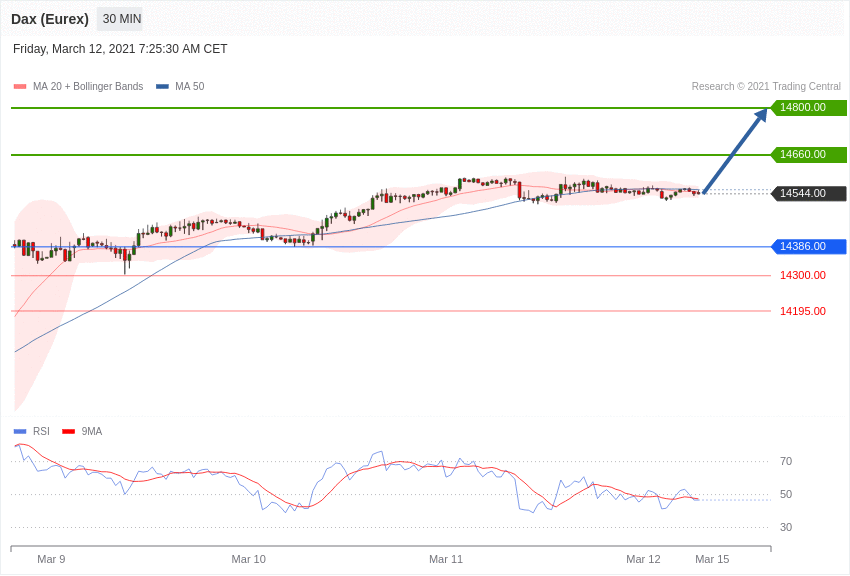Click the Dax (Eurex) chart title
The height and width of the screenshot is (576, 850).
(50, 19)
